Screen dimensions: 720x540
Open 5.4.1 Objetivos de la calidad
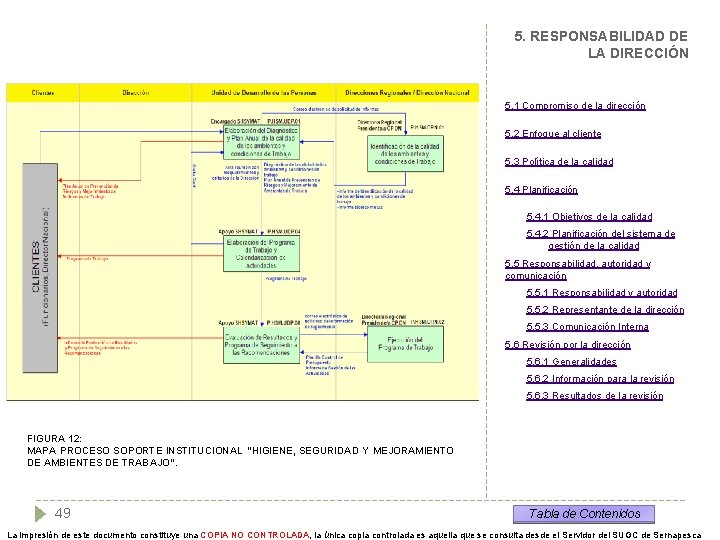(x=589, y=217)
